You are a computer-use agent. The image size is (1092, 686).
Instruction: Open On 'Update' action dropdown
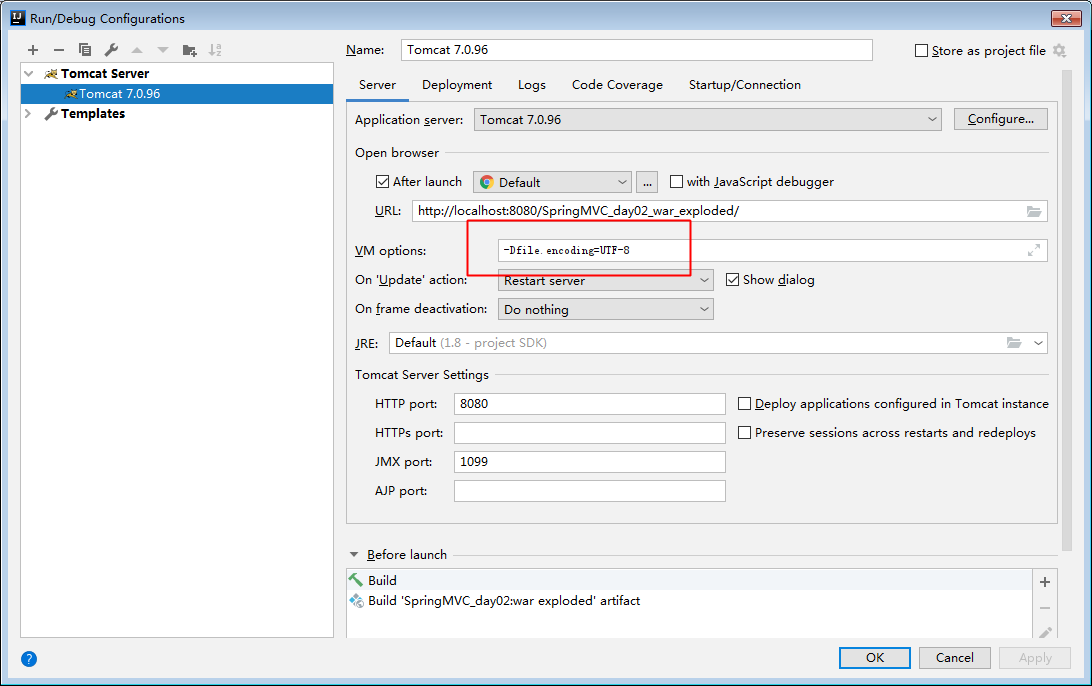[606, 281]
